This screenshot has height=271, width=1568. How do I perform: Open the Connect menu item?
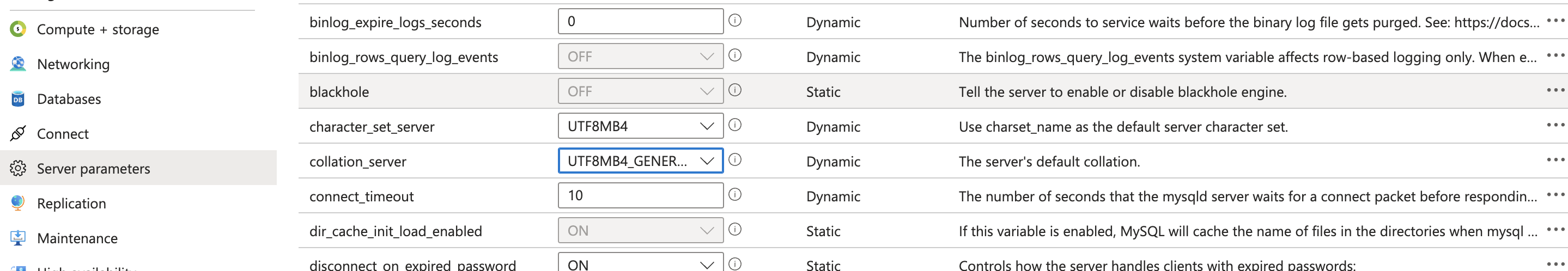63,134
